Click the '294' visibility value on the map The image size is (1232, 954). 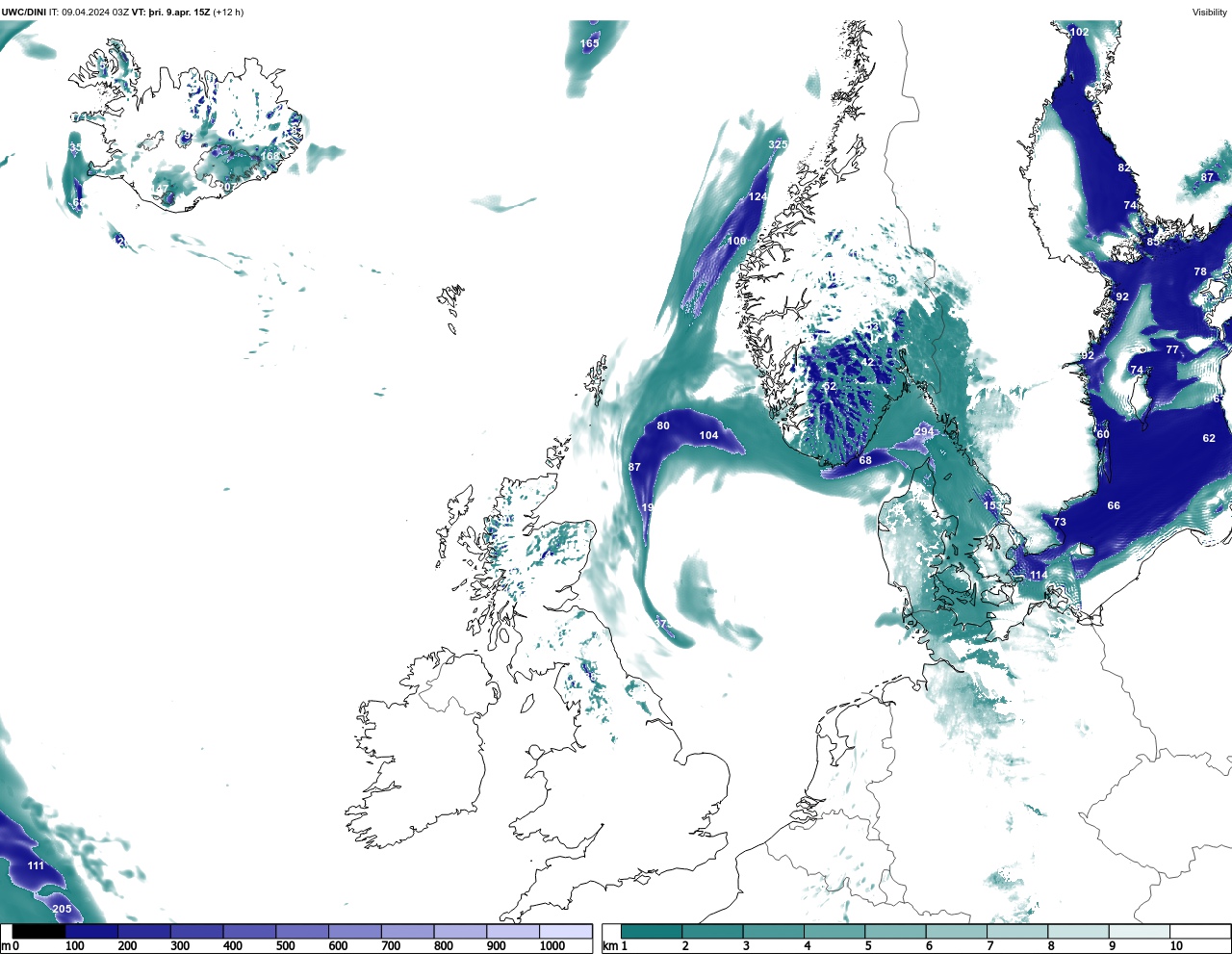[924, 431]
